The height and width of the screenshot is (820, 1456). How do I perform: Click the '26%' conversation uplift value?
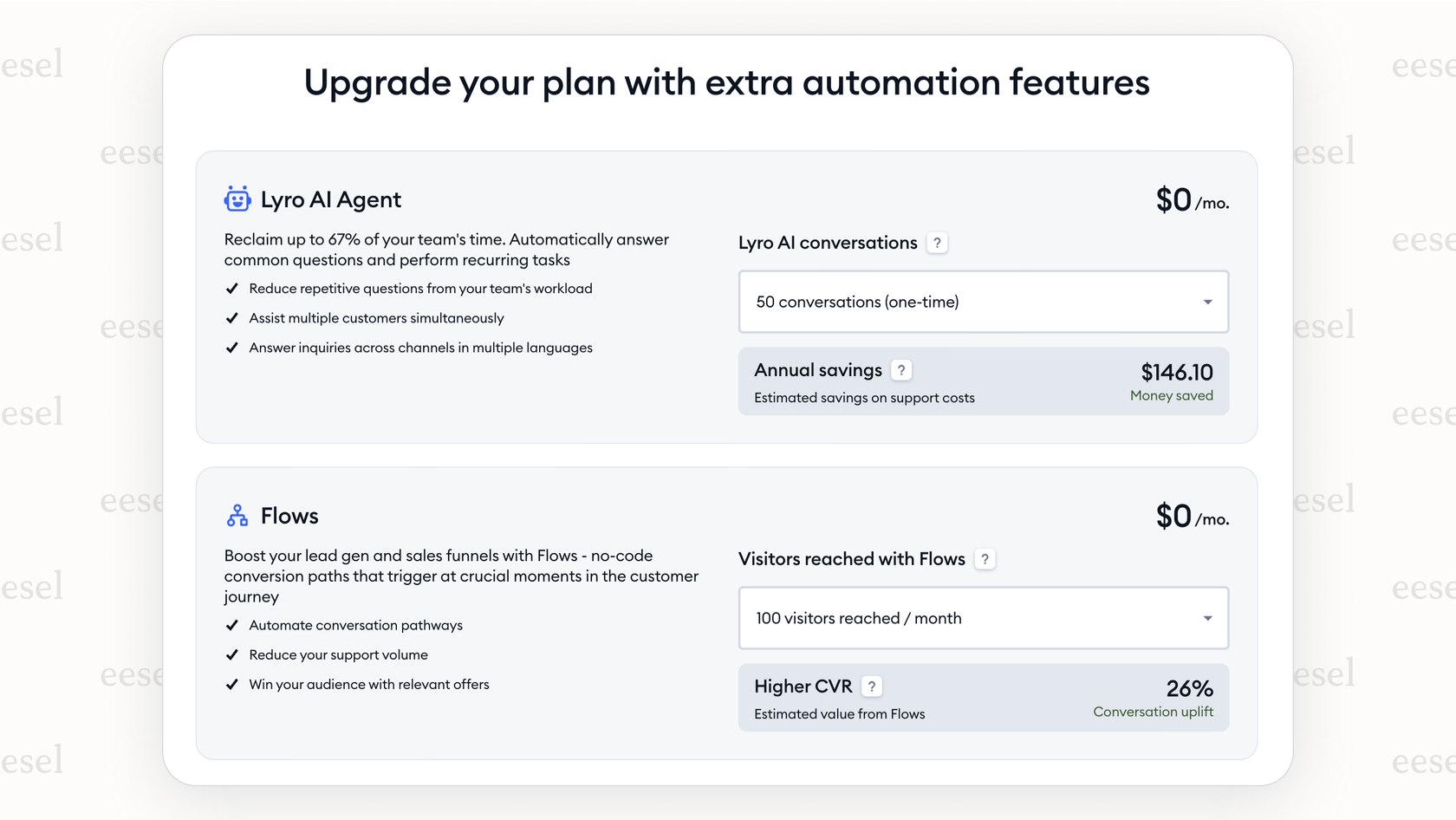point(1190,688)
